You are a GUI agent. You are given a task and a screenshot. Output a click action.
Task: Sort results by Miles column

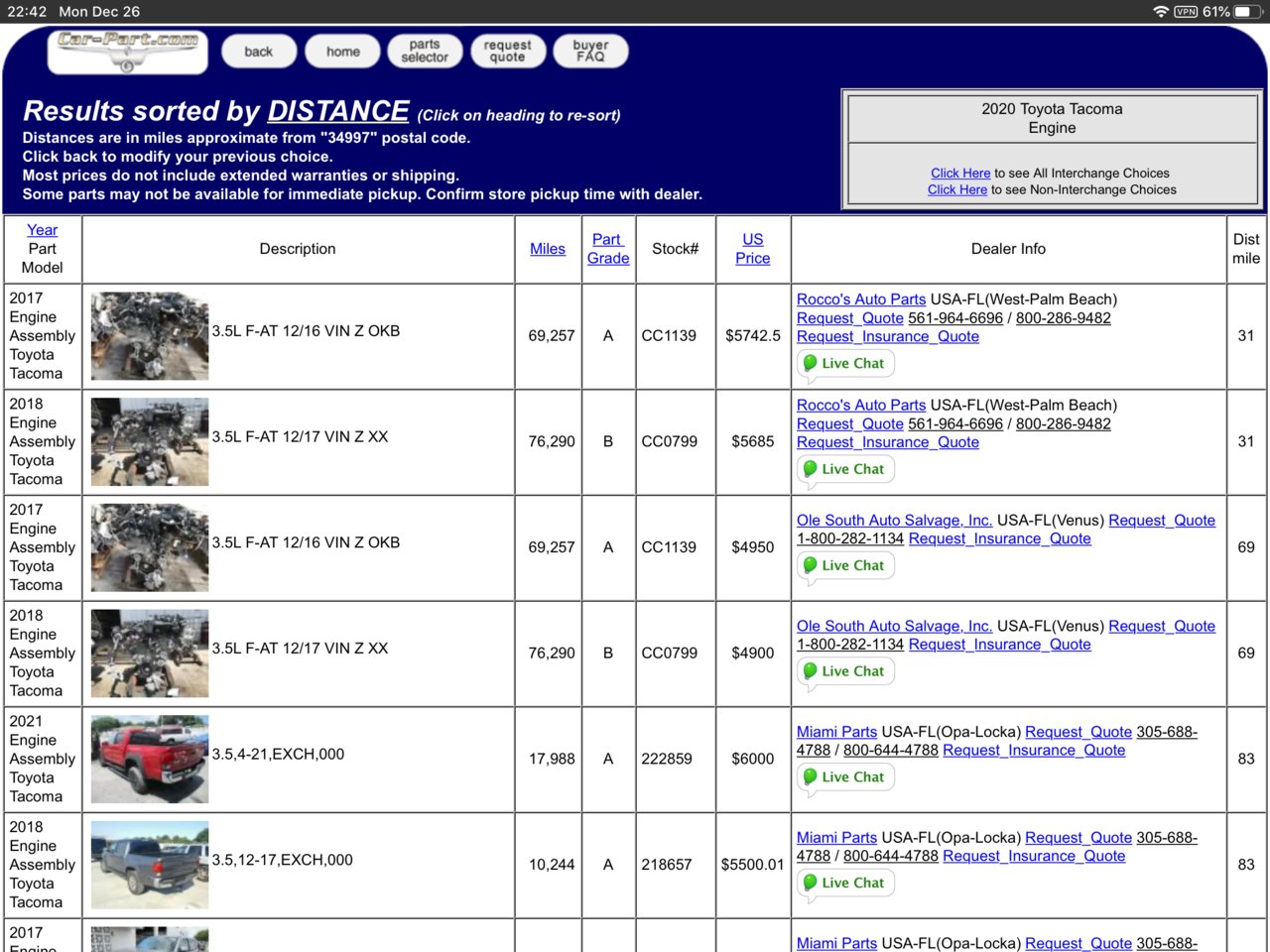coord(547,249)
